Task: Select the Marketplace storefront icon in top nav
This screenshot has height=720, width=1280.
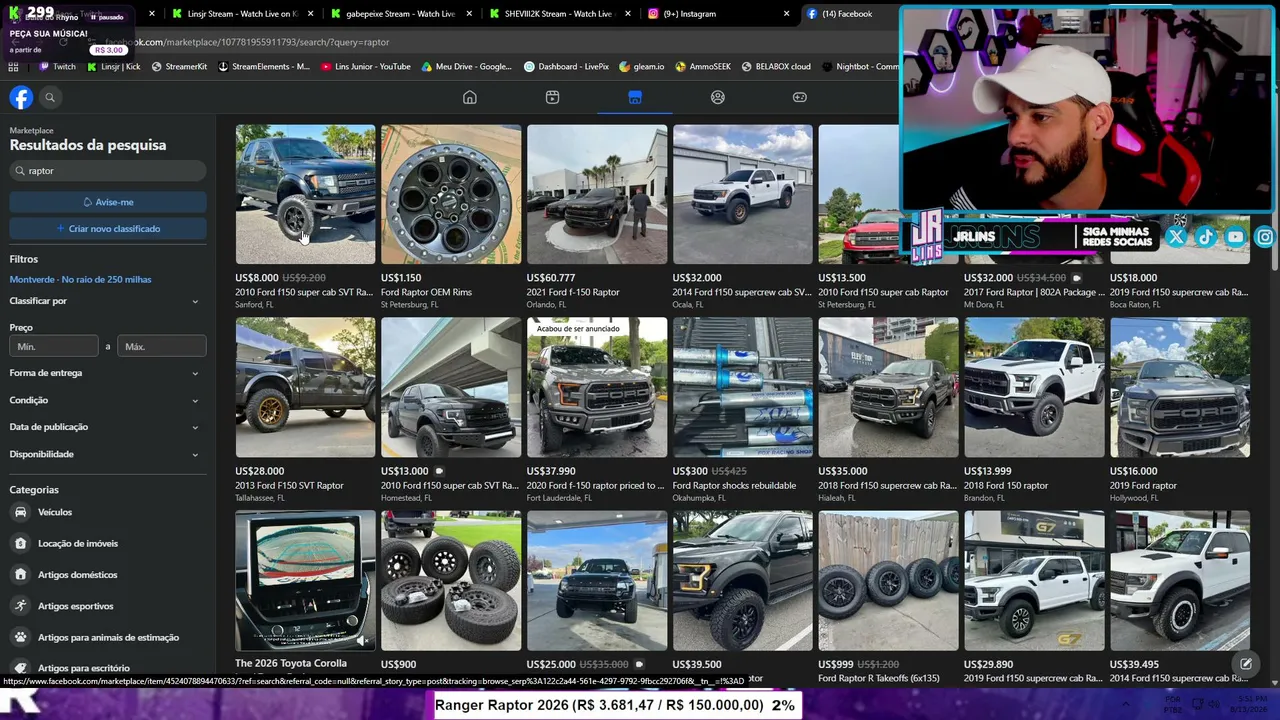Action: pos(635,97)
